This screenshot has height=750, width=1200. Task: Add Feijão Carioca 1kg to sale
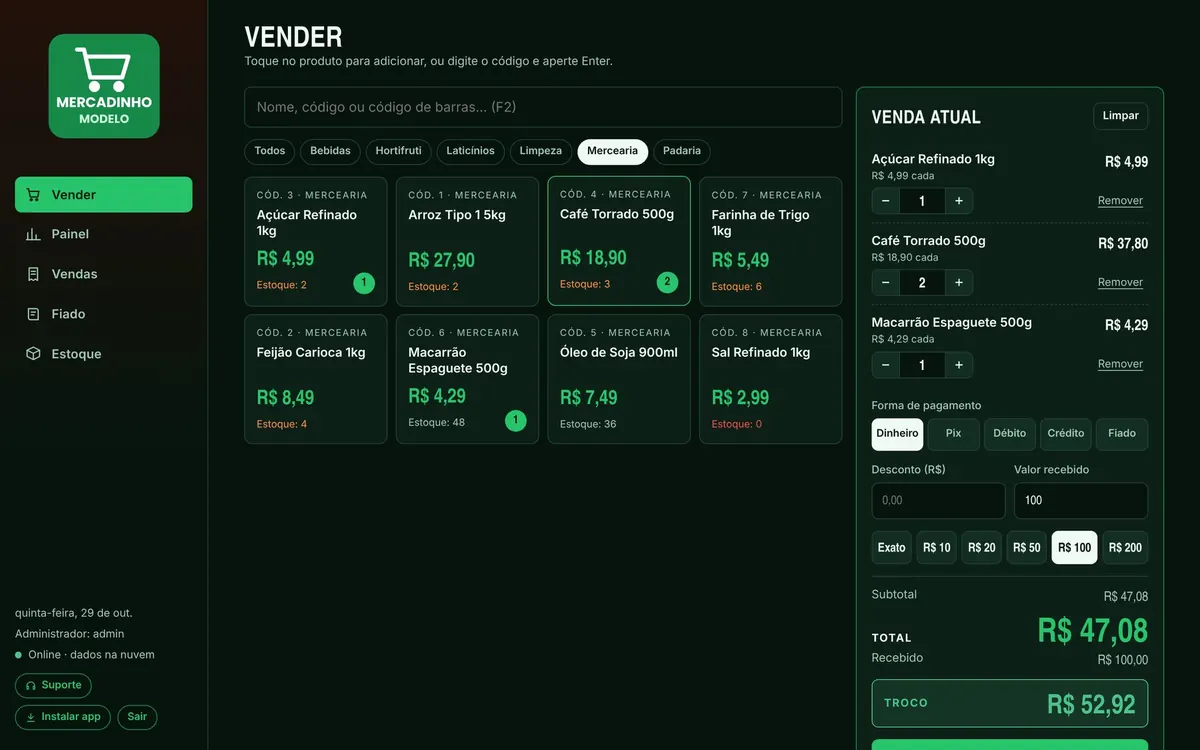pyautogui.click(x=316, y=379)
